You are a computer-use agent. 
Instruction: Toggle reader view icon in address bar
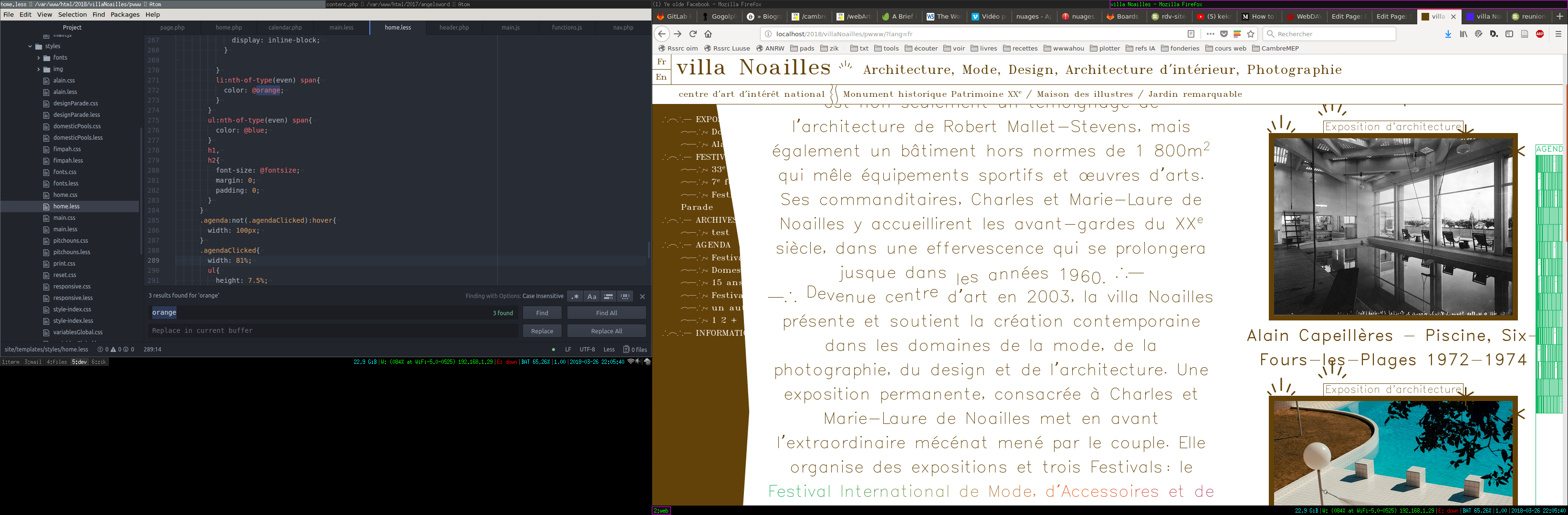point(1191,34)
